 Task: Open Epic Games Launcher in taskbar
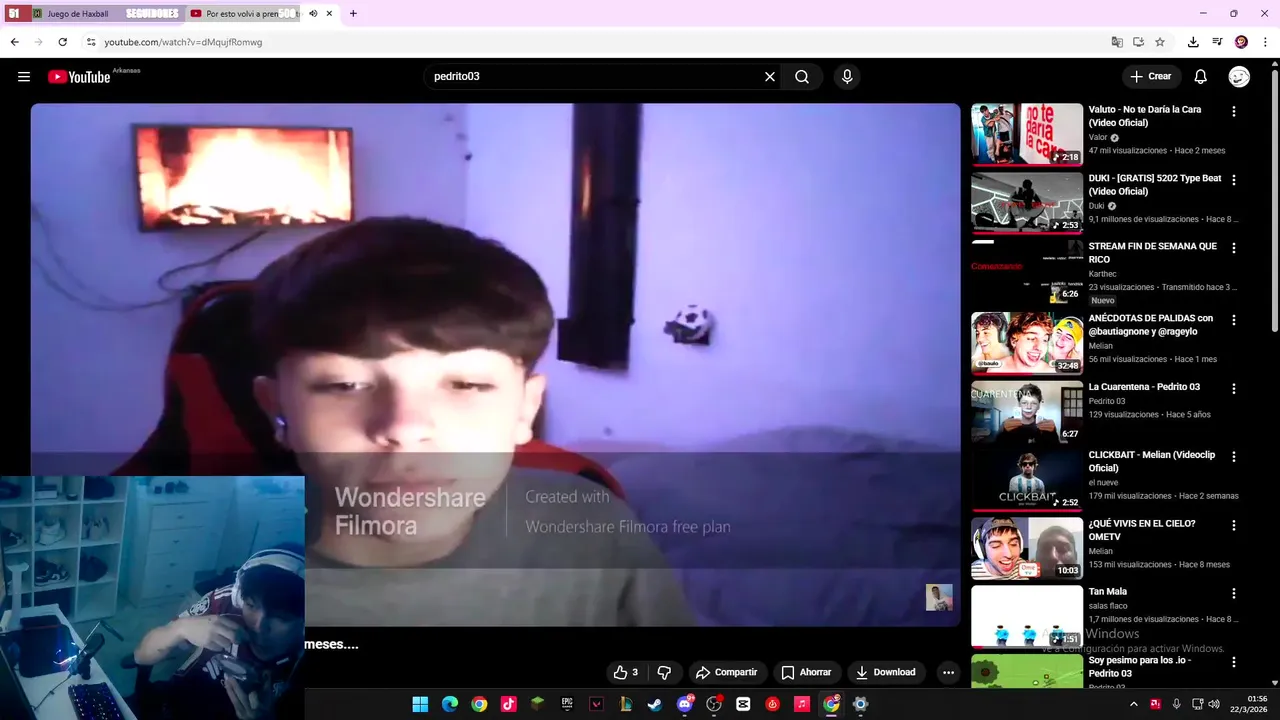click(567, 704)
